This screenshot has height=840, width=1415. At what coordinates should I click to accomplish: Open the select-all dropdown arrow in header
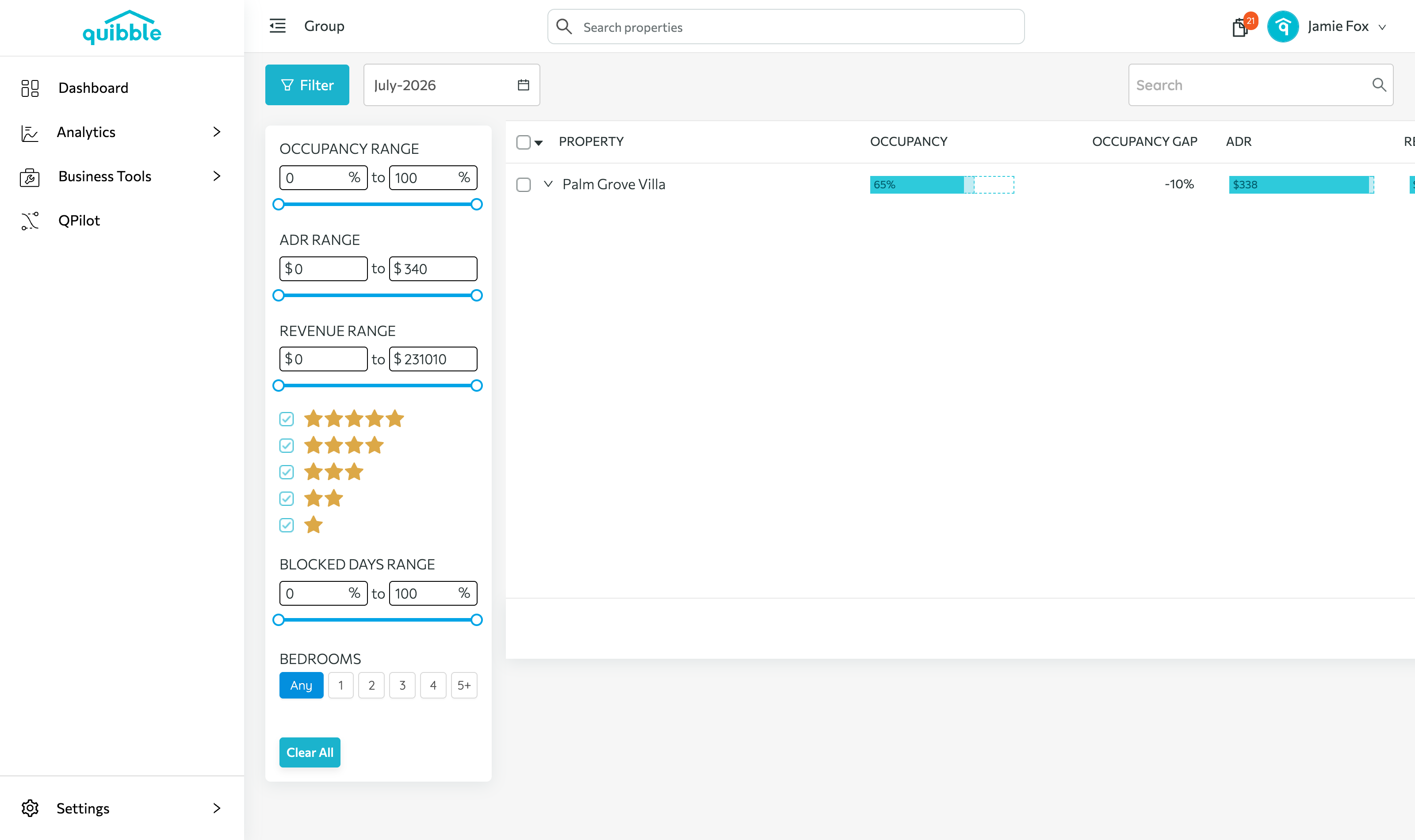[x=539, y=143]
